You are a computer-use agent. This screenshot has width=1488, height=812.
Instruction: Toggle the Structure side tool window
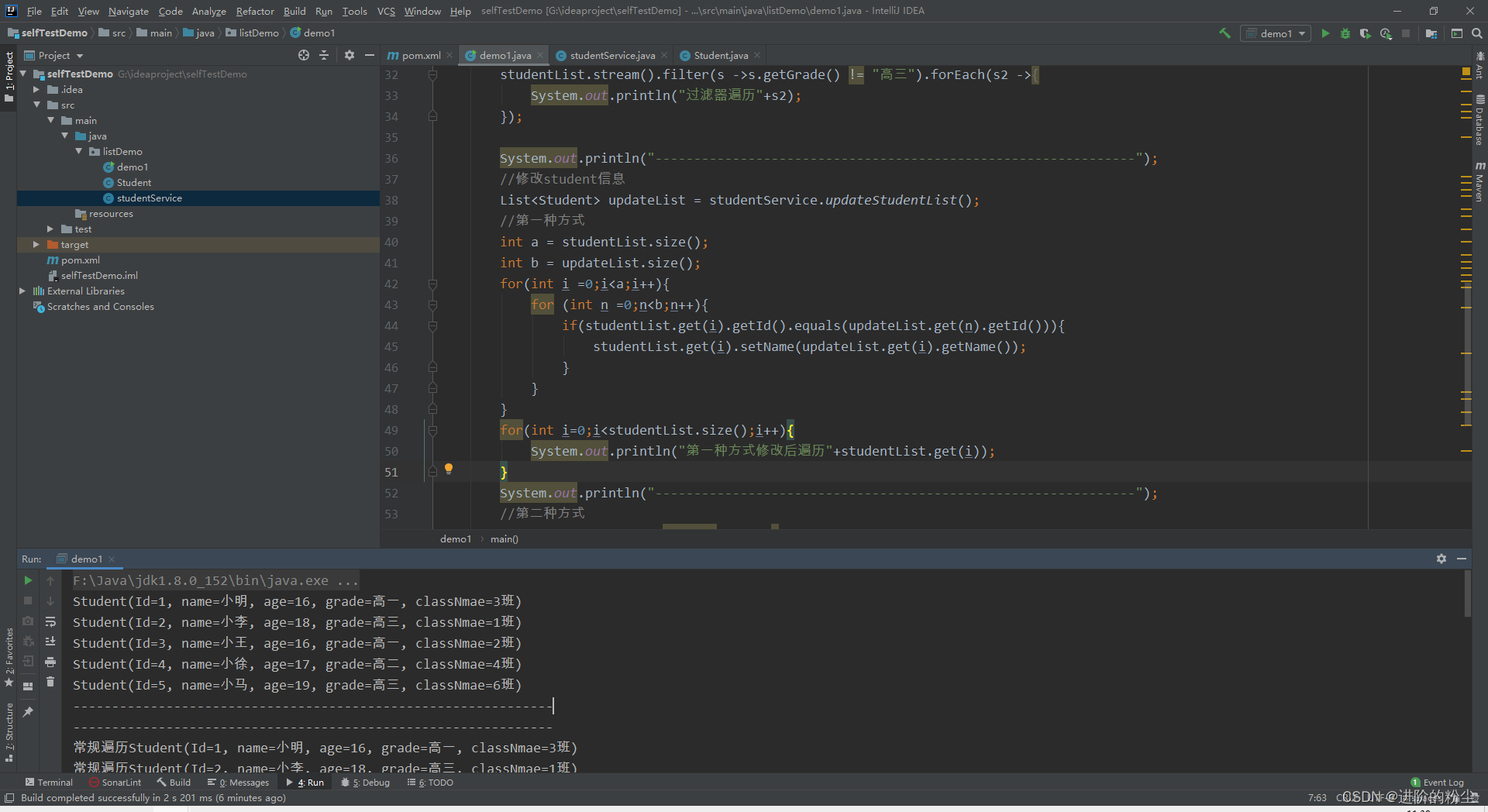[9, 732]
